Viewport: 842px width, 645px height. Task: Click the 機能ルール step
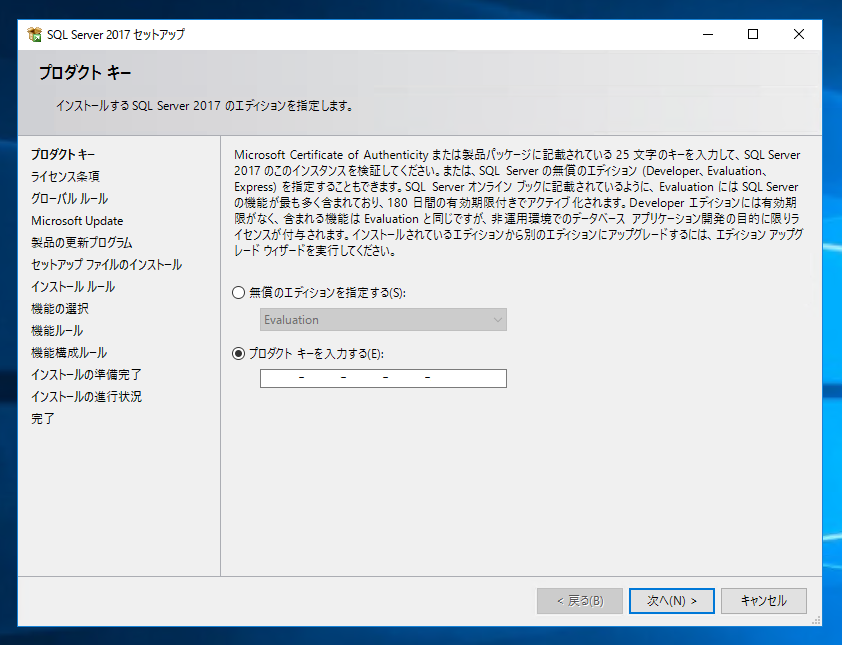coord(57,331)
